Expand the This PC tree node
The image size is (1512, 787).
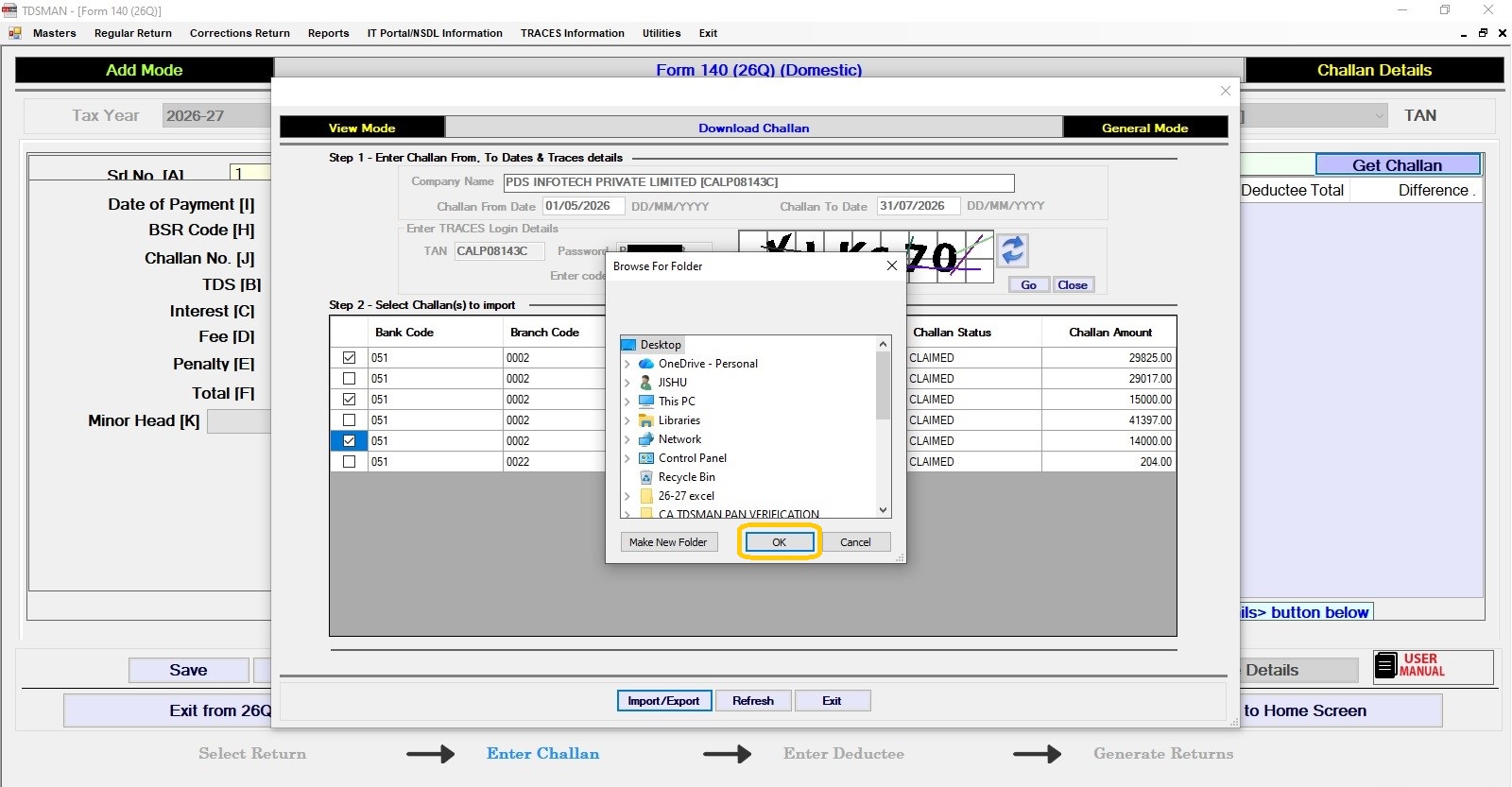pos(627,402)
